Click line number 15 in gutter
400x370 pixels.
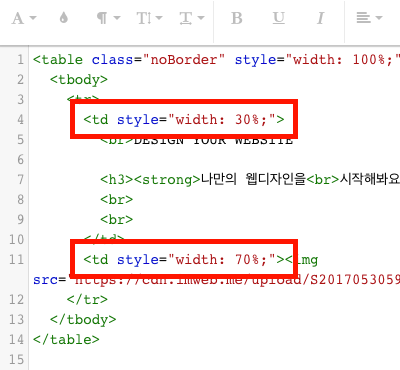[x=17, y=359]
